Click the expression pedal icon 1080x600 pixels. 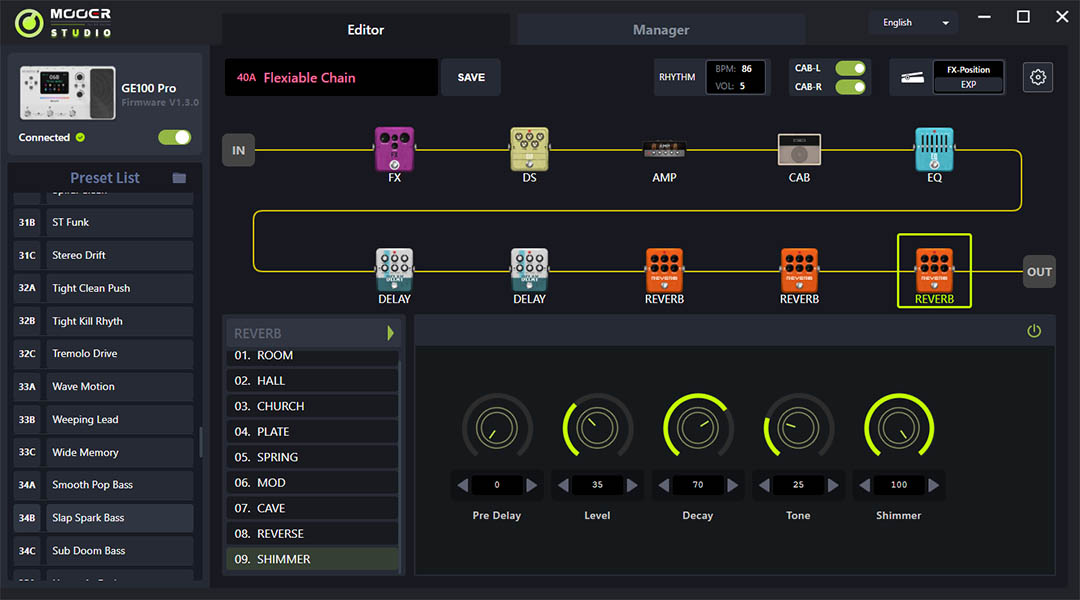[912, 77]
